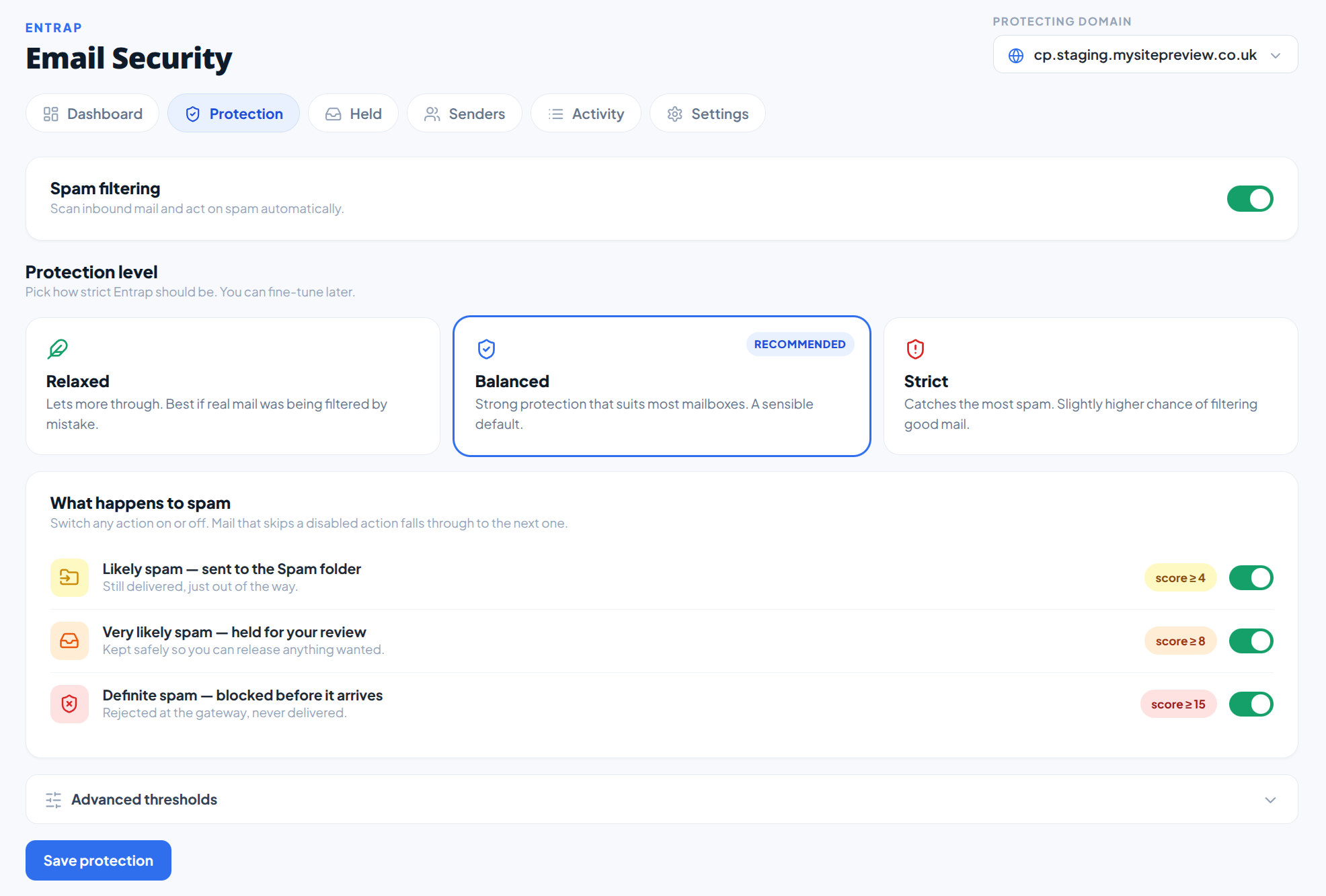The image size is (1326, 896).
Task: Click 'Likely spam — sent to the Spam folder'
Action: click(x=232, y=569)
